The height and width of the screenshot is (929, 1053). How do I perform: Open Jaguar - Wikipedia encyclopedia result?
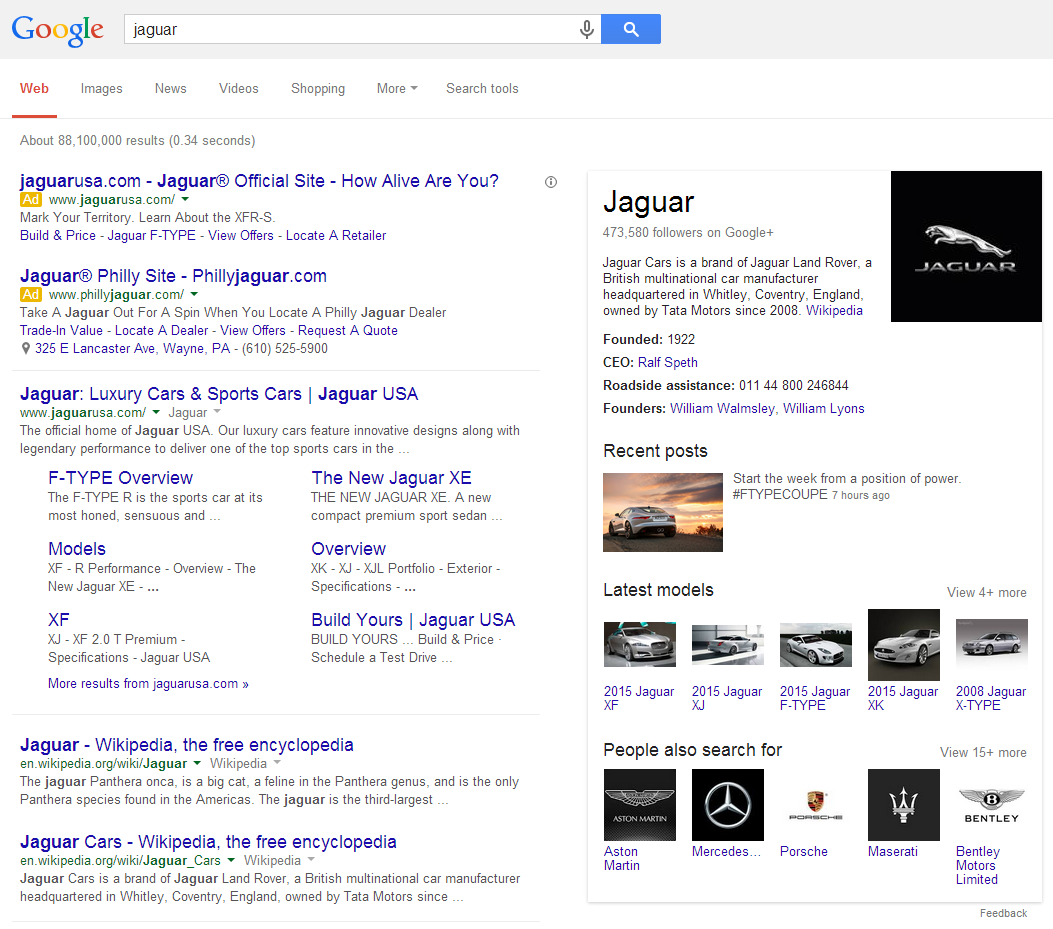pos(187,745)
